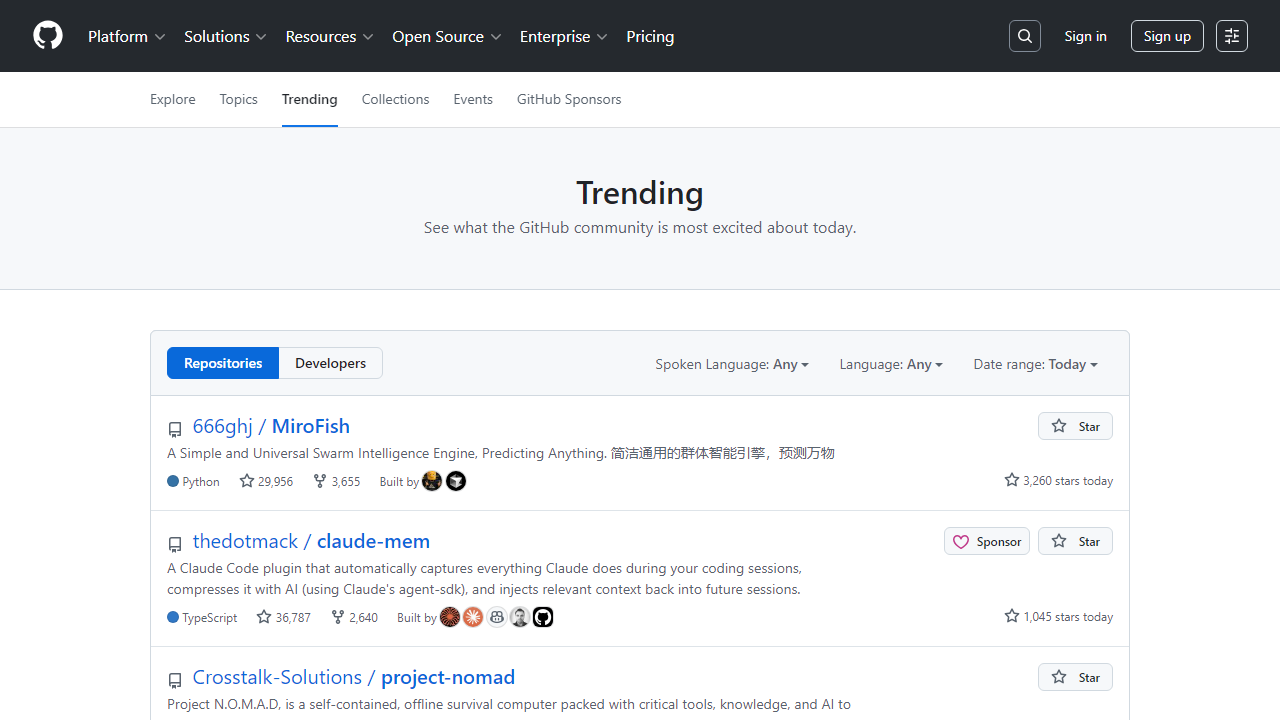Viewport: 1280px width, 720px height.
Task: Expand the Solutions menu
Action: pyautogui.click(x=225, y=36)
